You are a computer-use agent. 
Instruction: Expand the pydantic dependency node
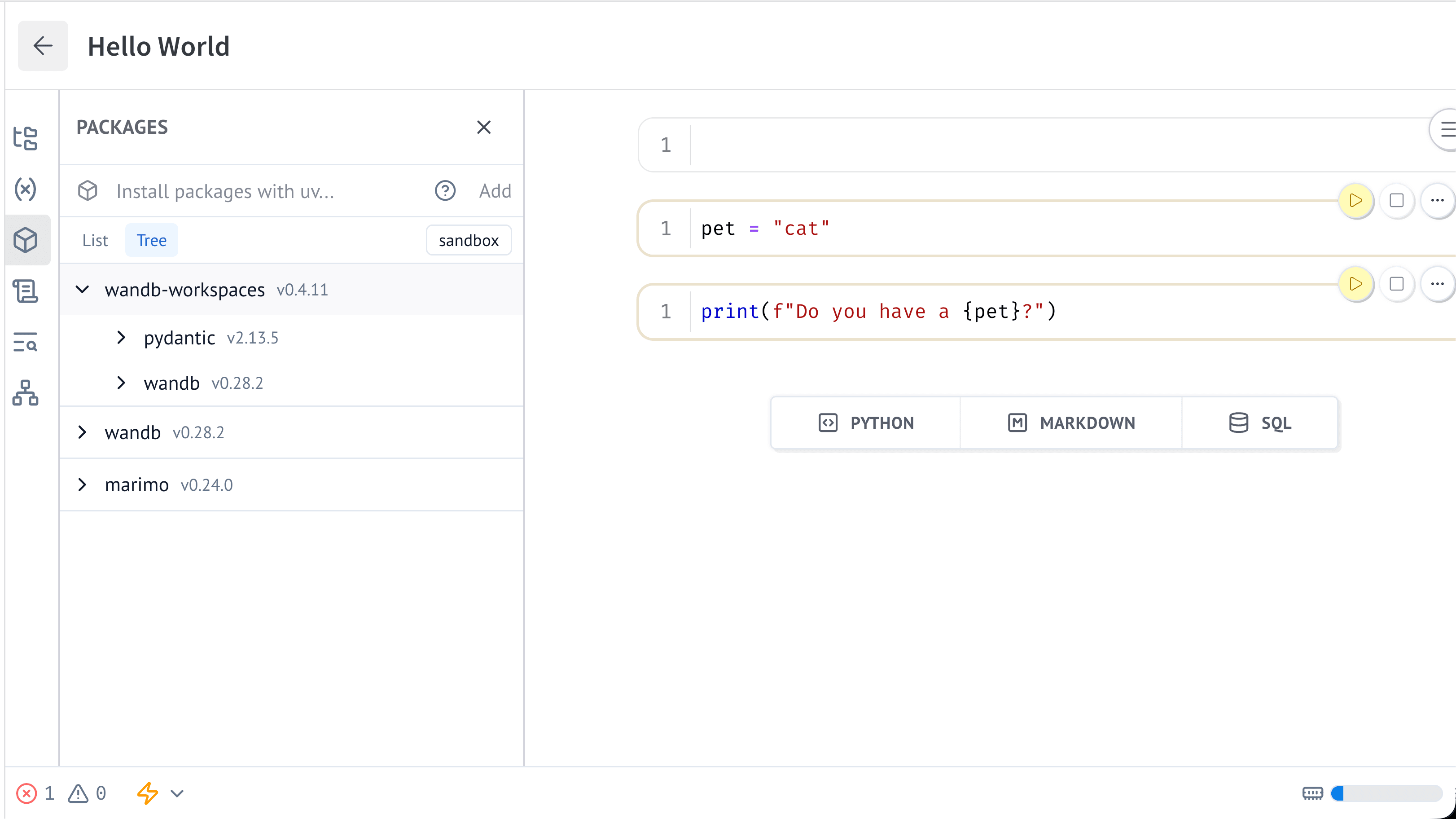pyautogui.click(x=121, y=338)
